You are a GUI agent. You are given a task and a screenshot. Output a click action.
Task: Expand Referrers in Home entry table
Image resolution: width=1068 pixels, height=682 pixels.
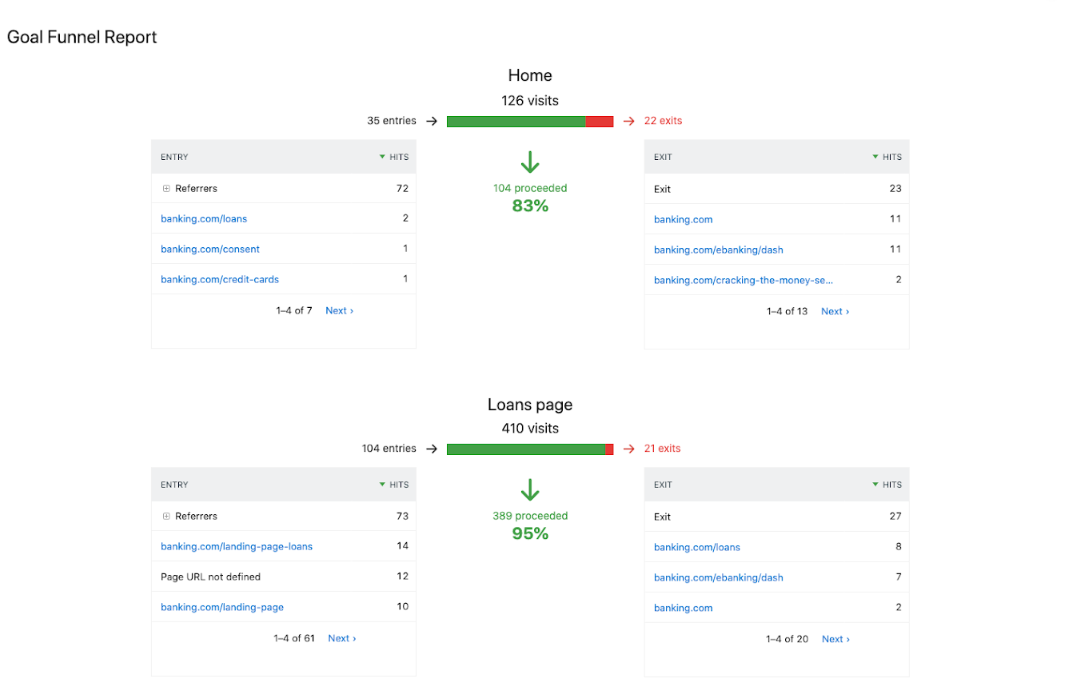165,188
